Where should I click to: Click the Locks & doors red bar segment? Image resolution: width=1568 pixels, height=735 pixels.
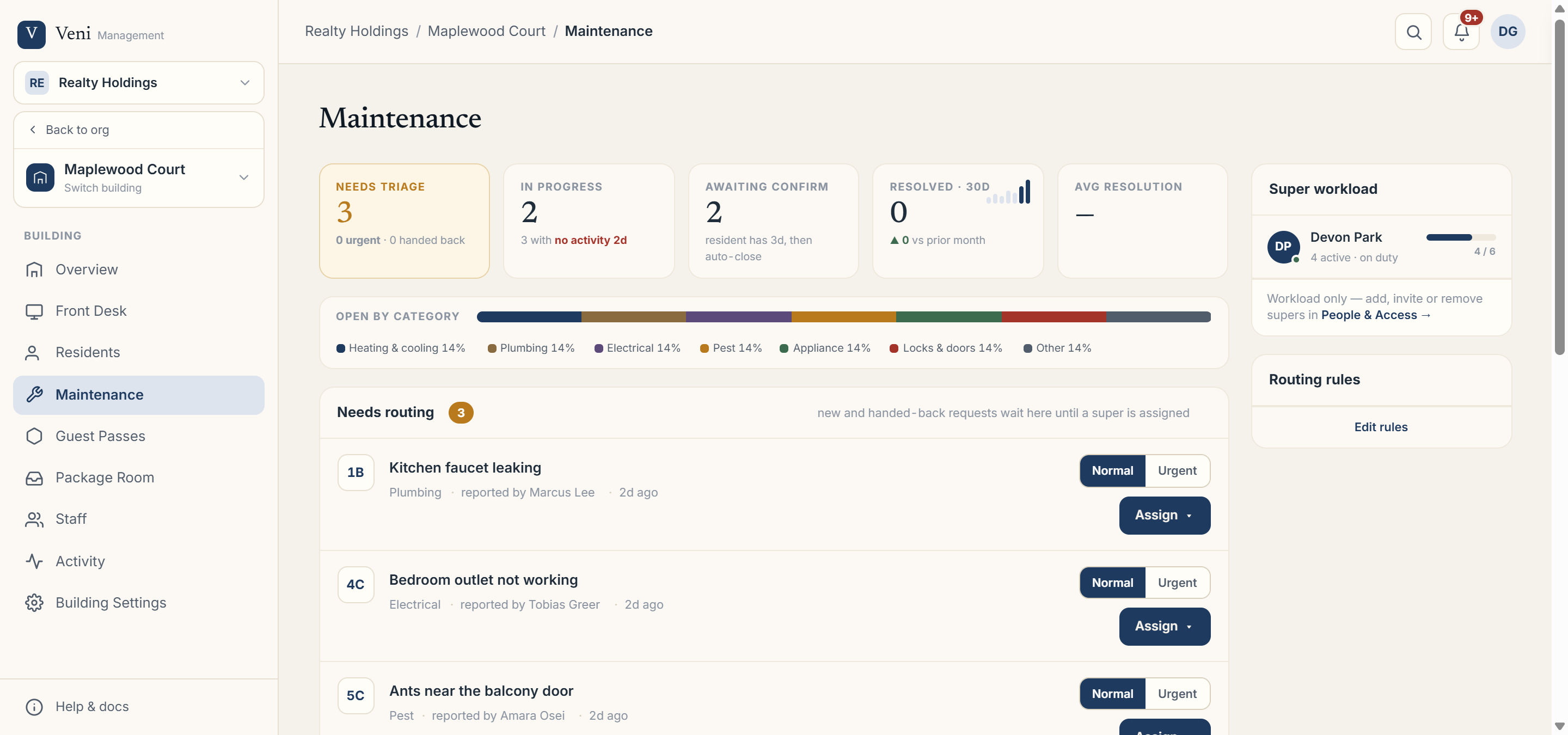pyautogui.click(x=1053, y=316)
